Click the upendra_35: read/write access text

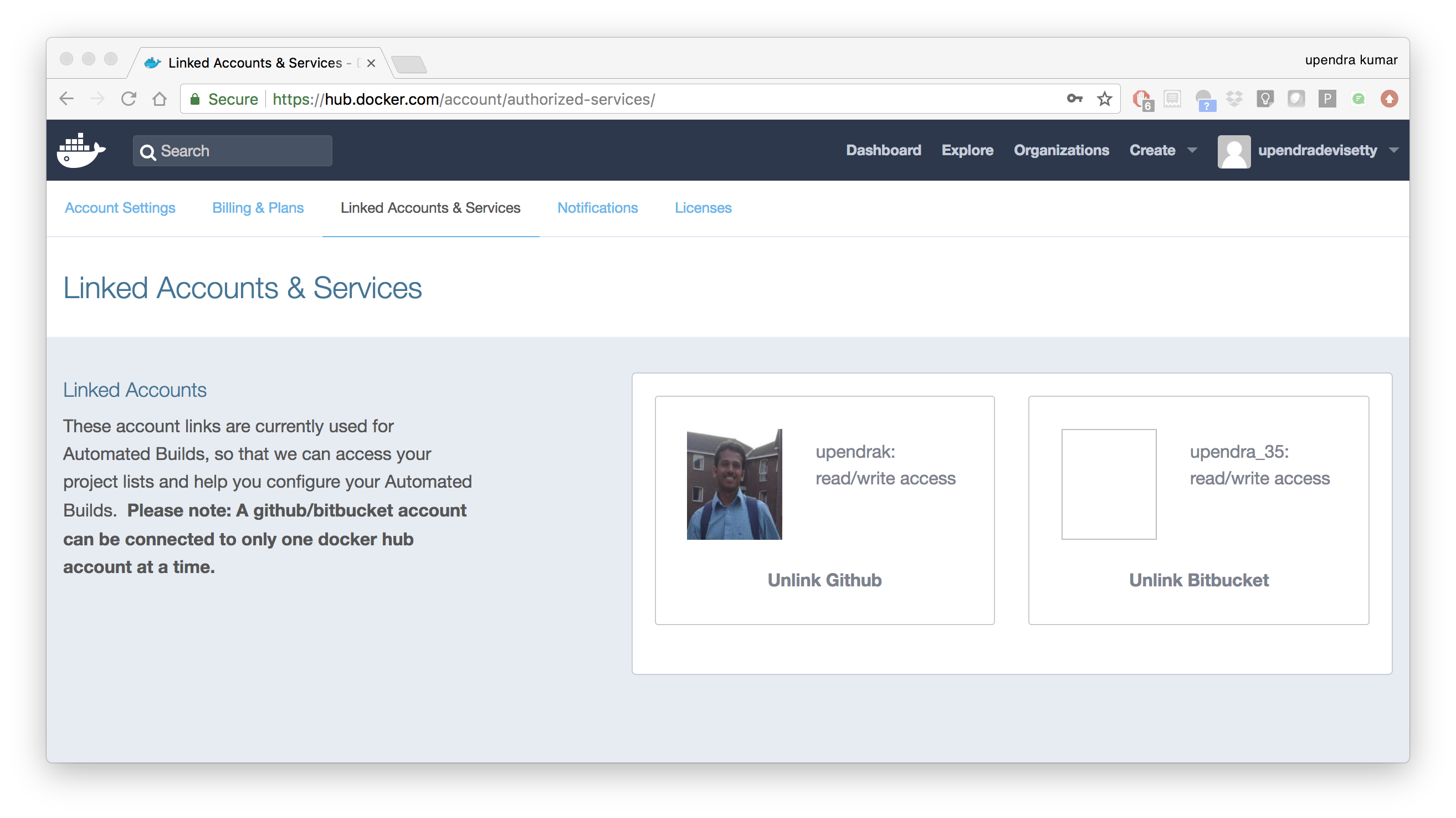click(x=1259, y=465)
